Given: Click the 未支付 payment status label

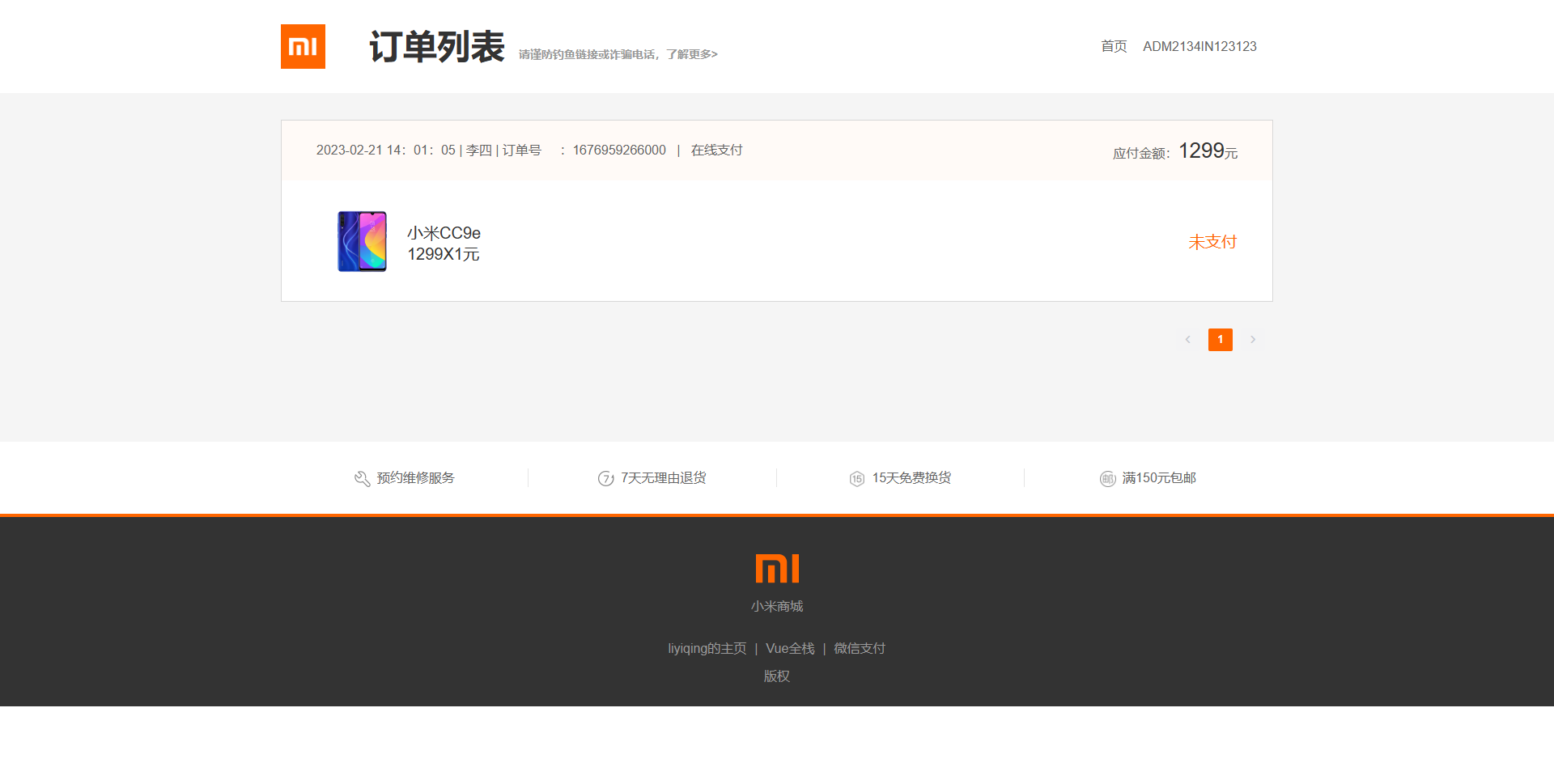Looking at the screenshot, I should click(x=1212, y=241).
